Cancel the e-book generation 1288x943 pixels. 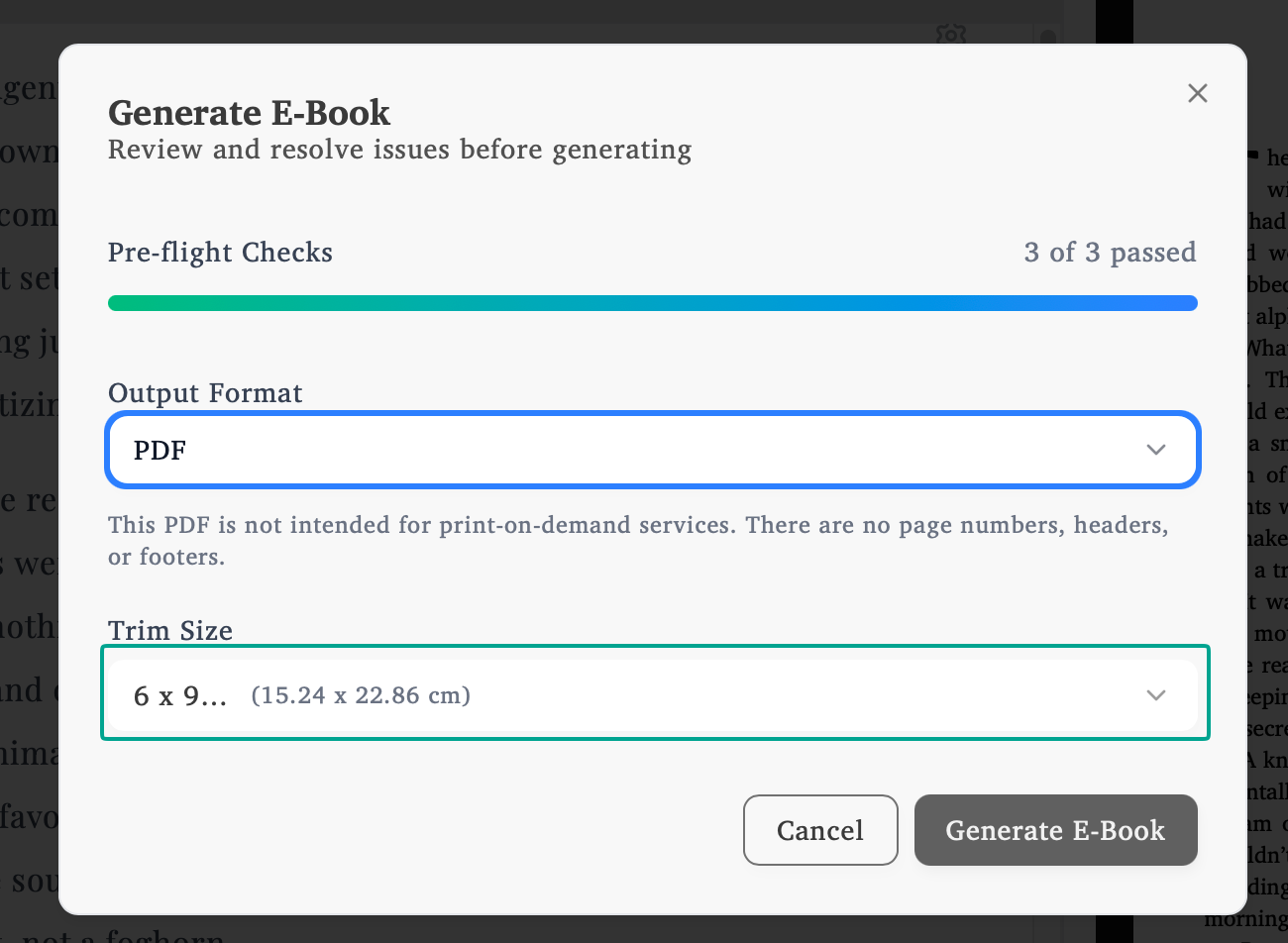820,830
